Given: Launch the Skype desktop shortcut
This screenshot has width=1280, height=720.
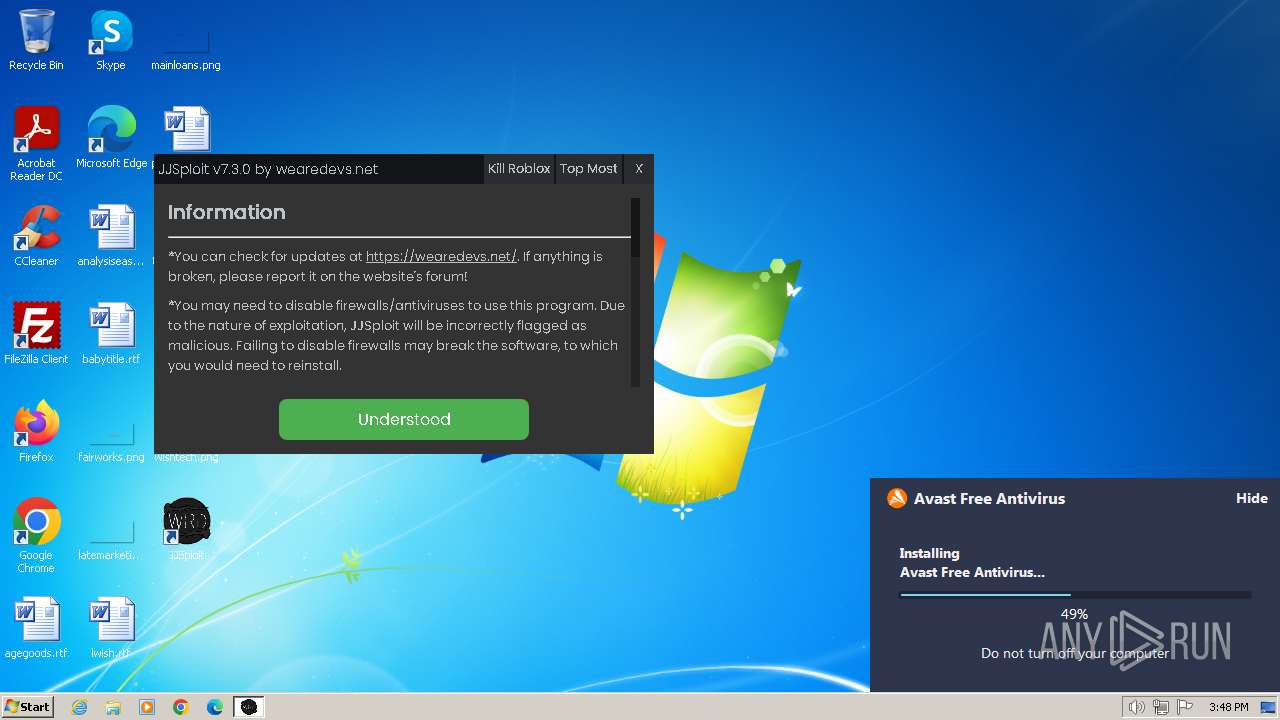Looking at the screenshot, I should (111, 40).
